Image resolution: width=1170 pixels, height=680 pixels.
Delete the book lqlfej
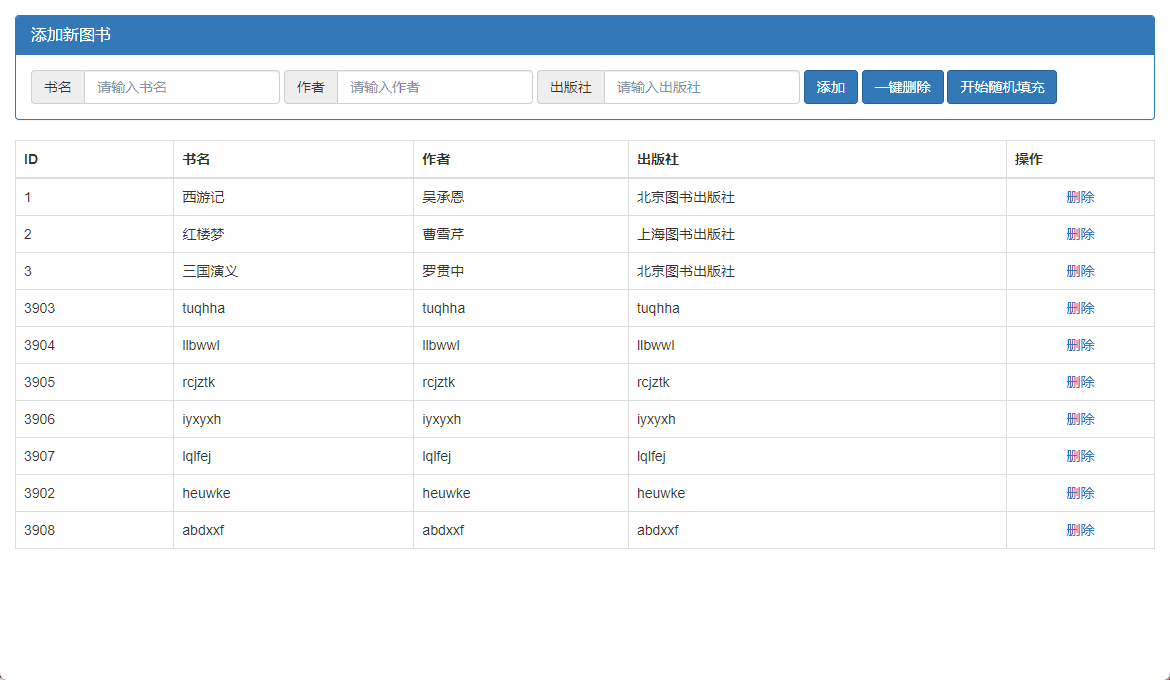(x=1080, y=455)
